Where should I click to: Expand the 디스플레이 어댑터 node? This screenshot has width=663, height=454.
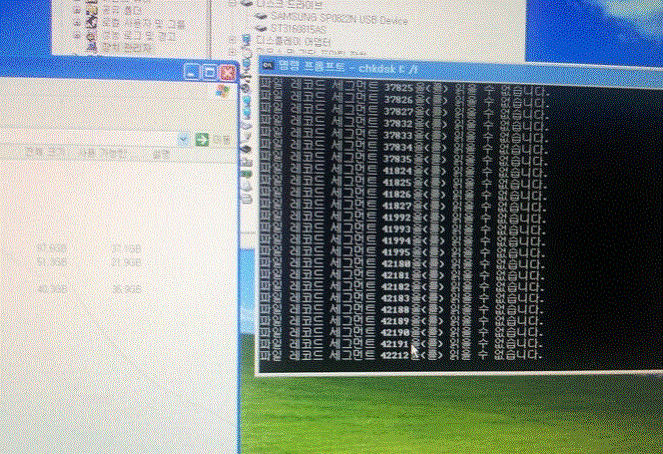232,40
